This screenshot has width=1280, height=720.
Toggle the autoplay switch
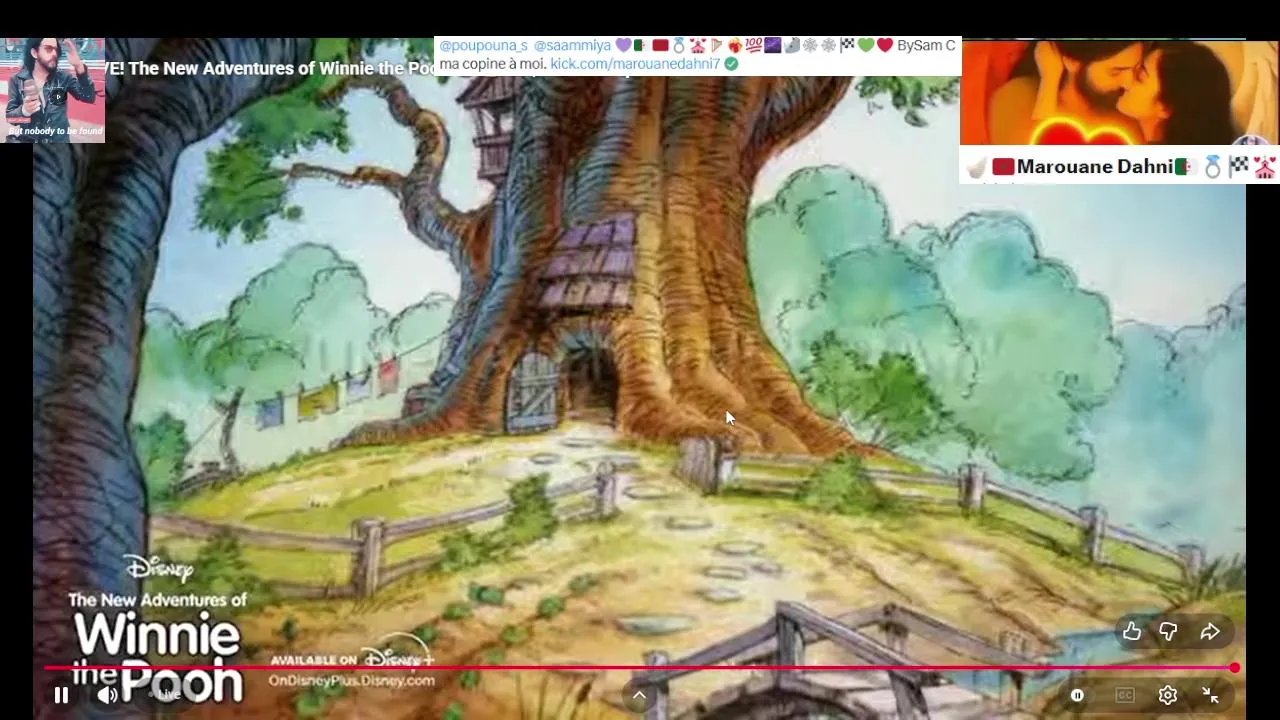(1077, 695)
